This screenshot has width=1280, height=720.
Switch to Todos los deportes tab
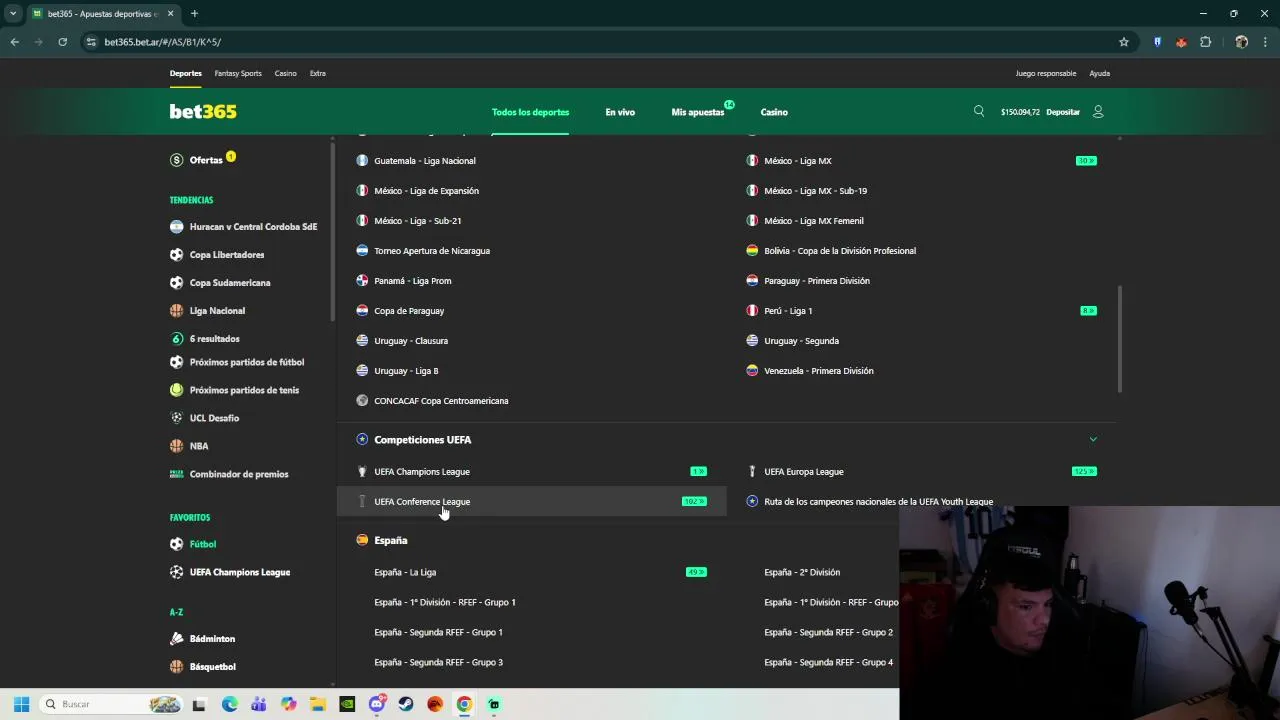pos(531,112)
